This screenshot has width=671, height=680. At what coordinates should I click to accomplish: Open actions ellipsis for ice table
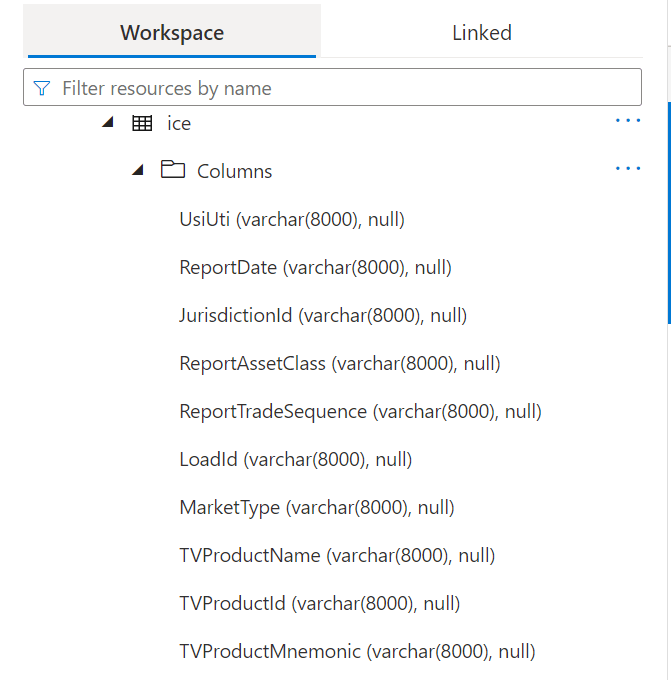(628, 121)
